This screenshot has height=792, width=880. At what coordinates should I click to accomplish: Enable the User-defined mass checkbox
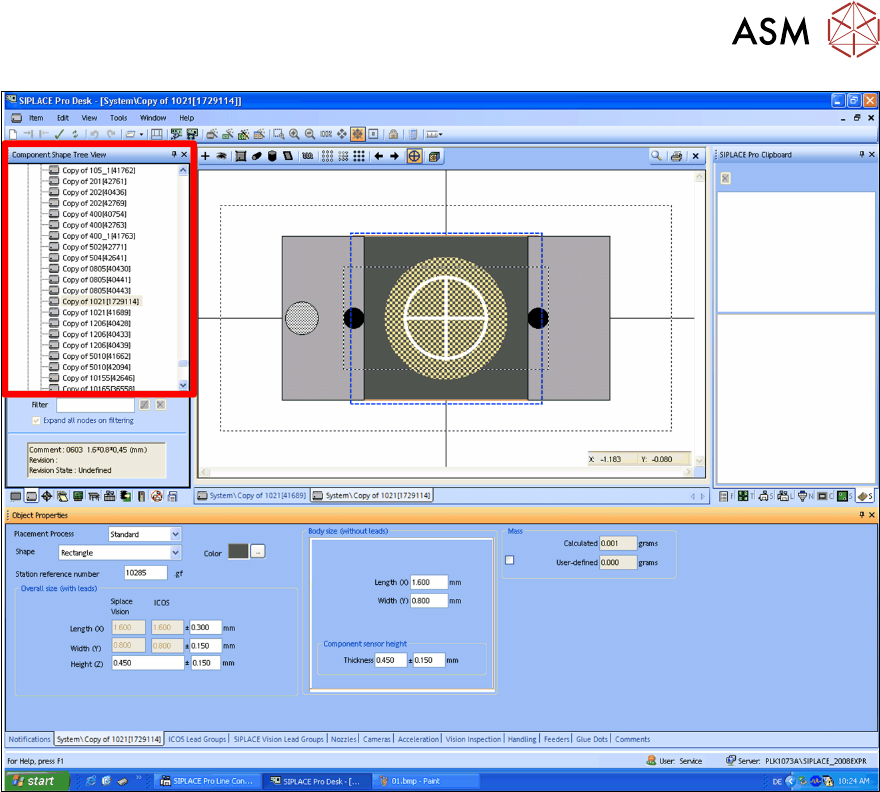[510, 561]
